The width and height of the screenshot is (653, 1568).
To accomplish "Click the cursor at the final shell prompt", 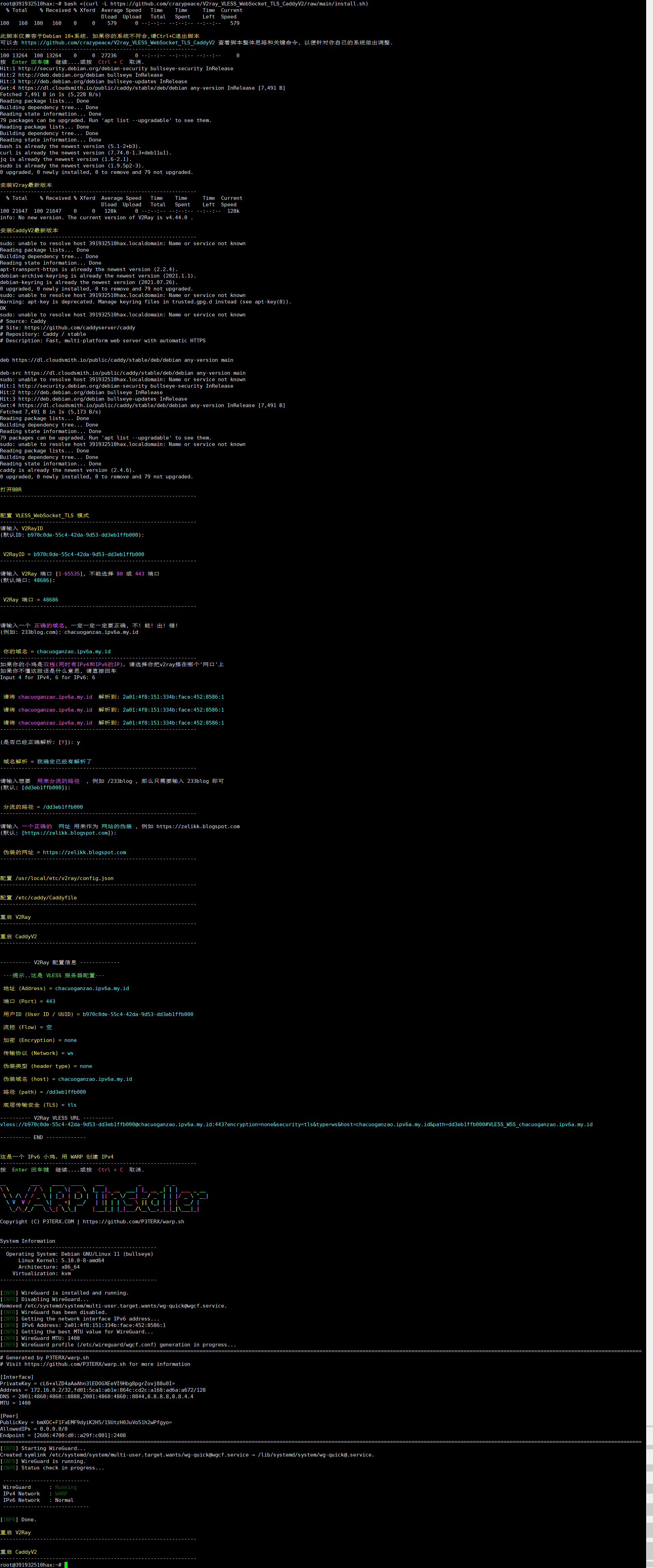I will click(x=66, y=1564).
